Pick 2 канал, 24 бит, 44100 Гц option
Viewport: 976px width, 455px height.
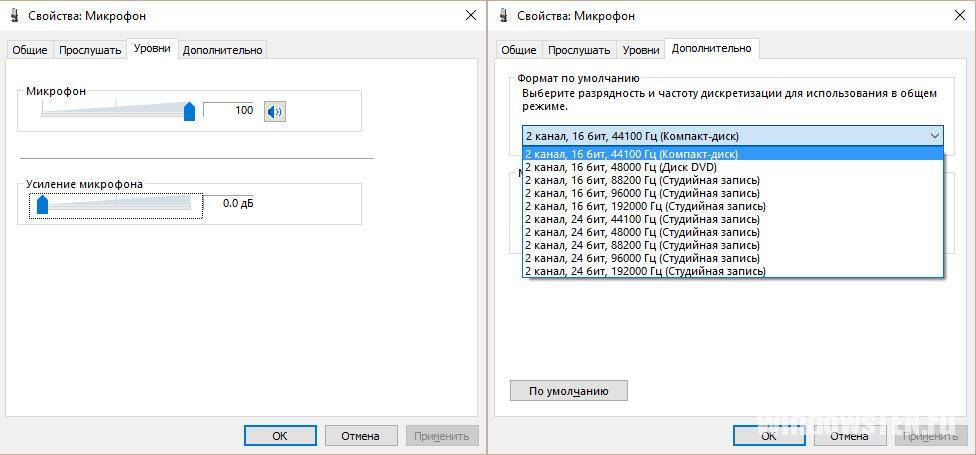(x=641, y=219)
